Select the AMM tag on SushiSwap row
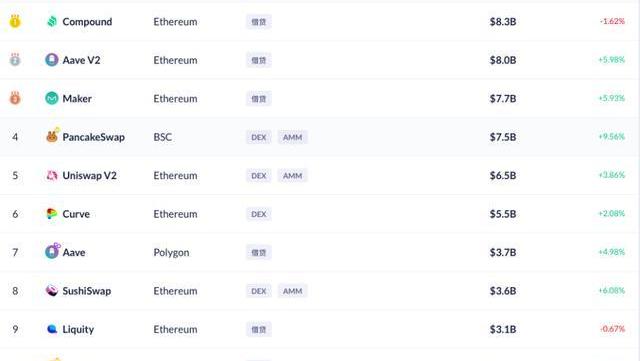 click(293, 291)
